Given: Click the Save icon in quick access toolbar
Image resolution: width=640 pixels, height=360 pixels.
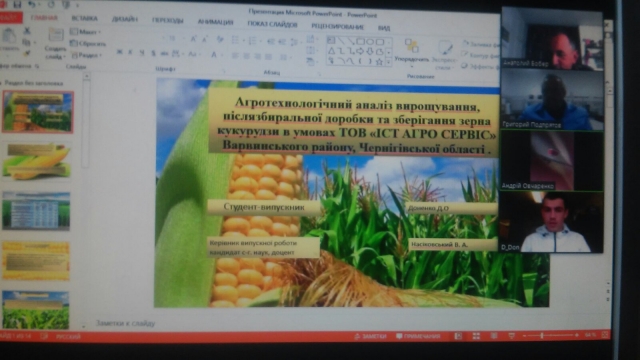Looking at the screenshot, I should (18, 4).
